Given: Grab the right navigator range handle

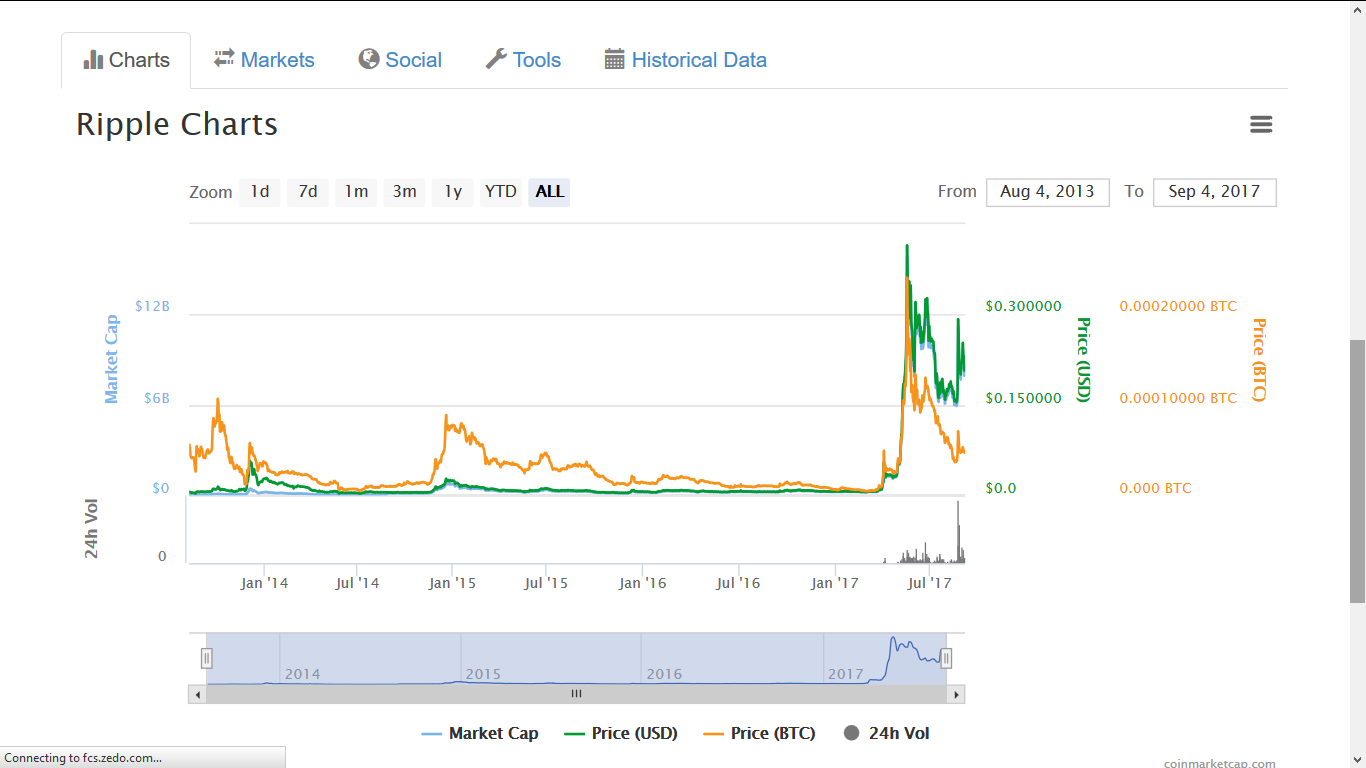Looking at the screenshot, I should coord(946,658).
